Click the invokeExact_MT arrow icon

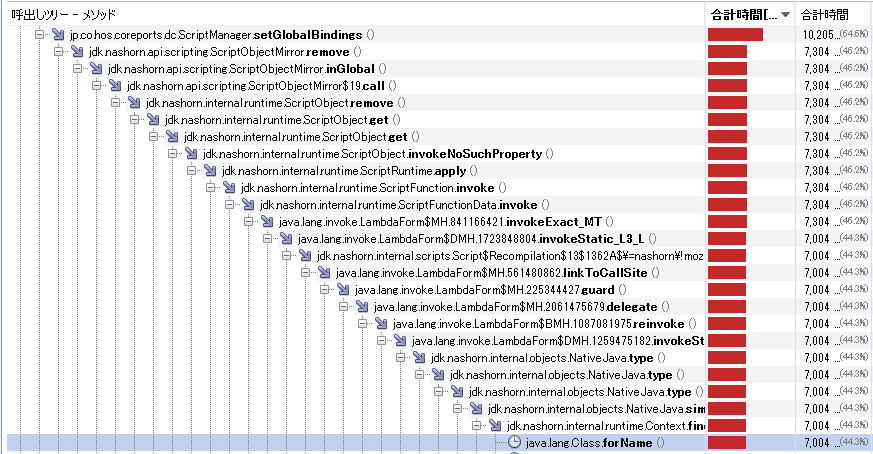tap(267, 222)
